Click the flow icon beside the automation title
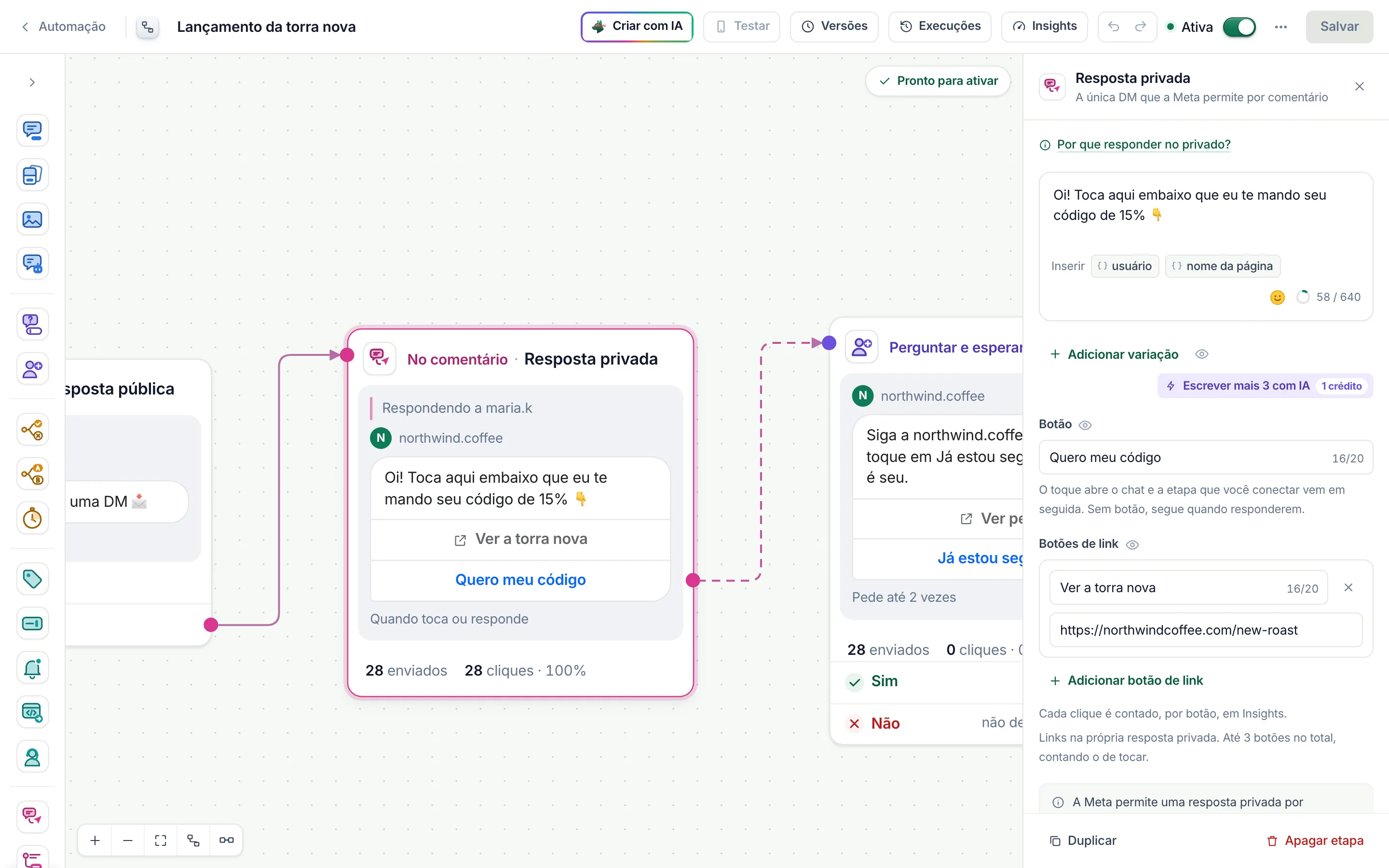This screenshot has height=868, width=1389. pyautogui.click(x=148, y=27)
